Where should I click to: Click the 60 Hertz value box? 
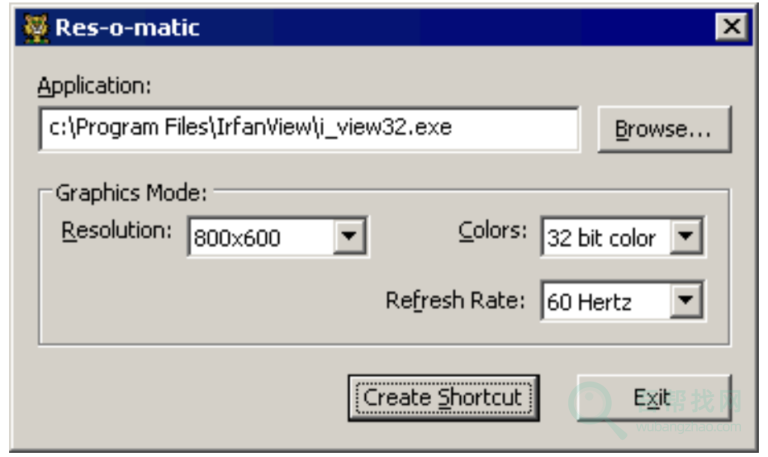click(x=604, y=300)
